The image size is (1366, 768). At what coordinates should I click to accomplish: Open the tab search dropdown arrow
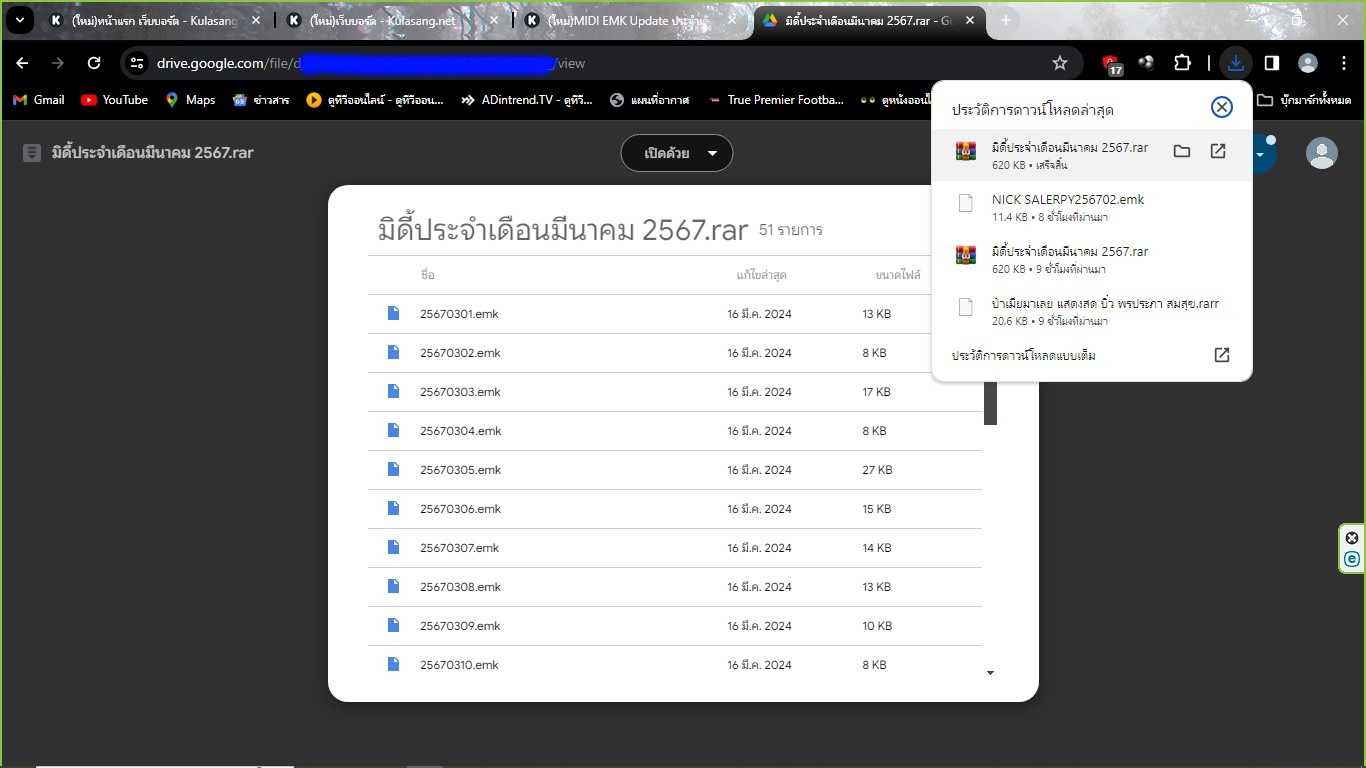pos(19,20)
